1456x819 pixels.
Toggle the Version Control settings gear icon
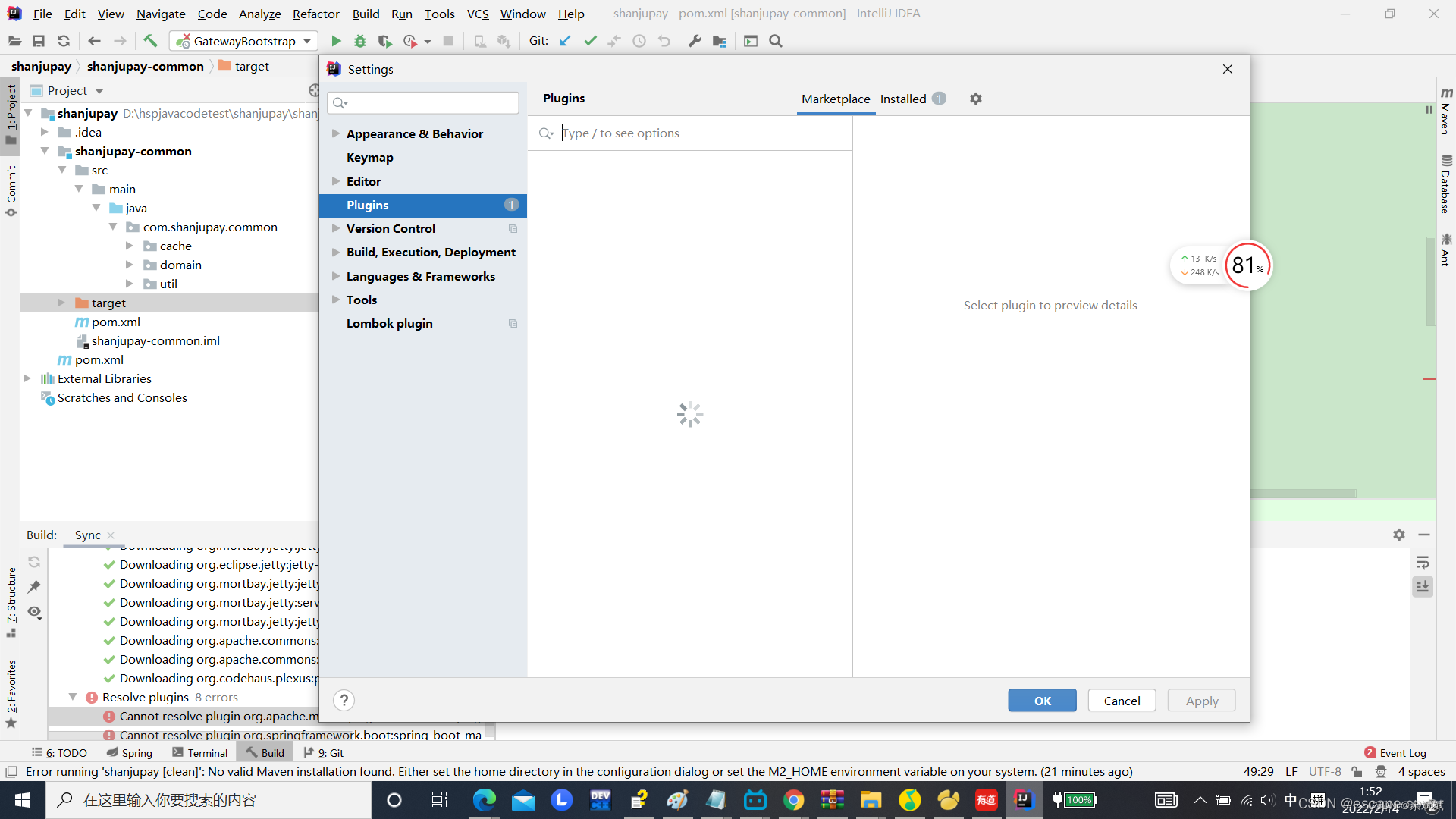click(513, 228)
